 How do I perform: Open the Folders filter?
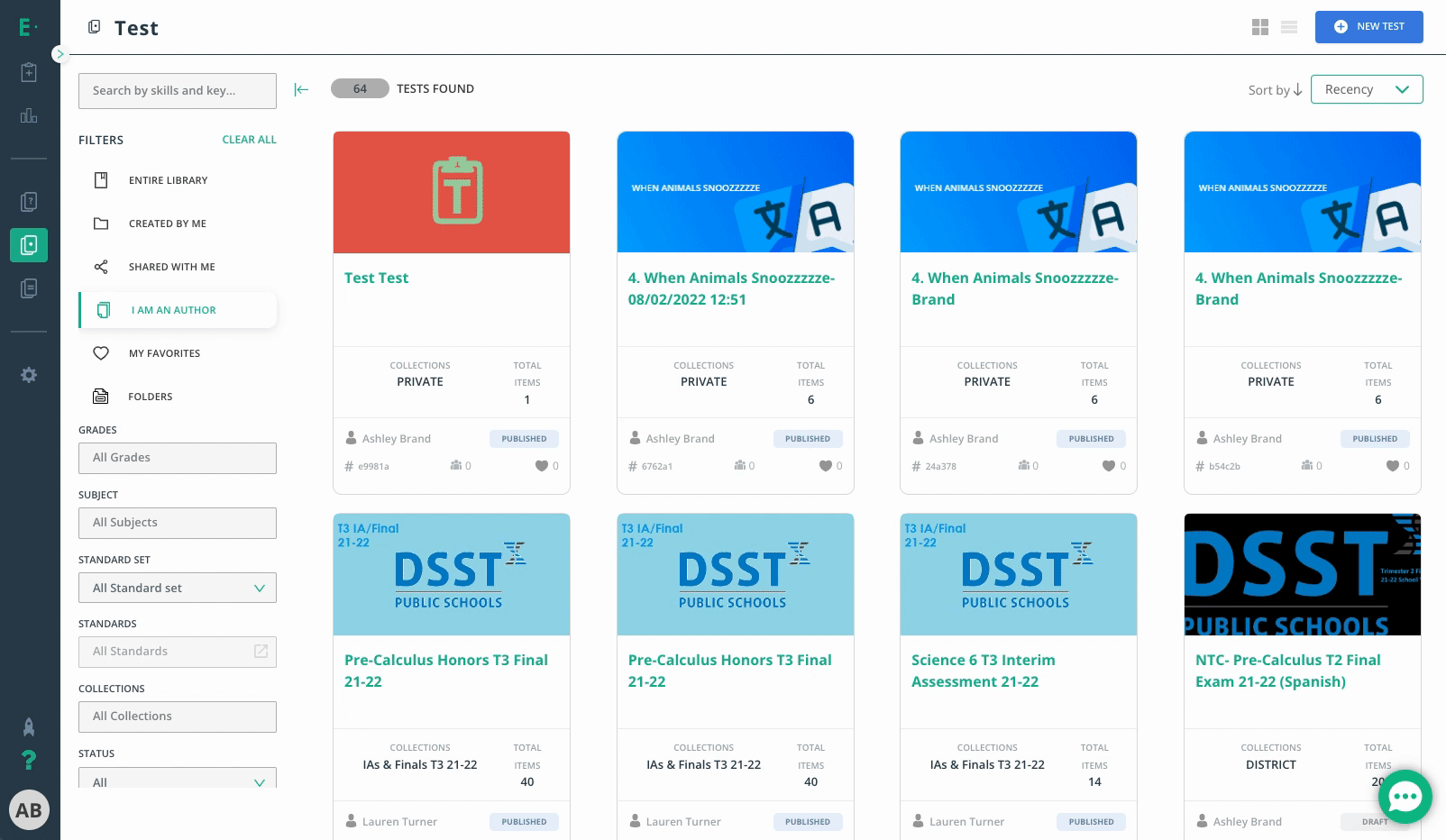(178, 397)
